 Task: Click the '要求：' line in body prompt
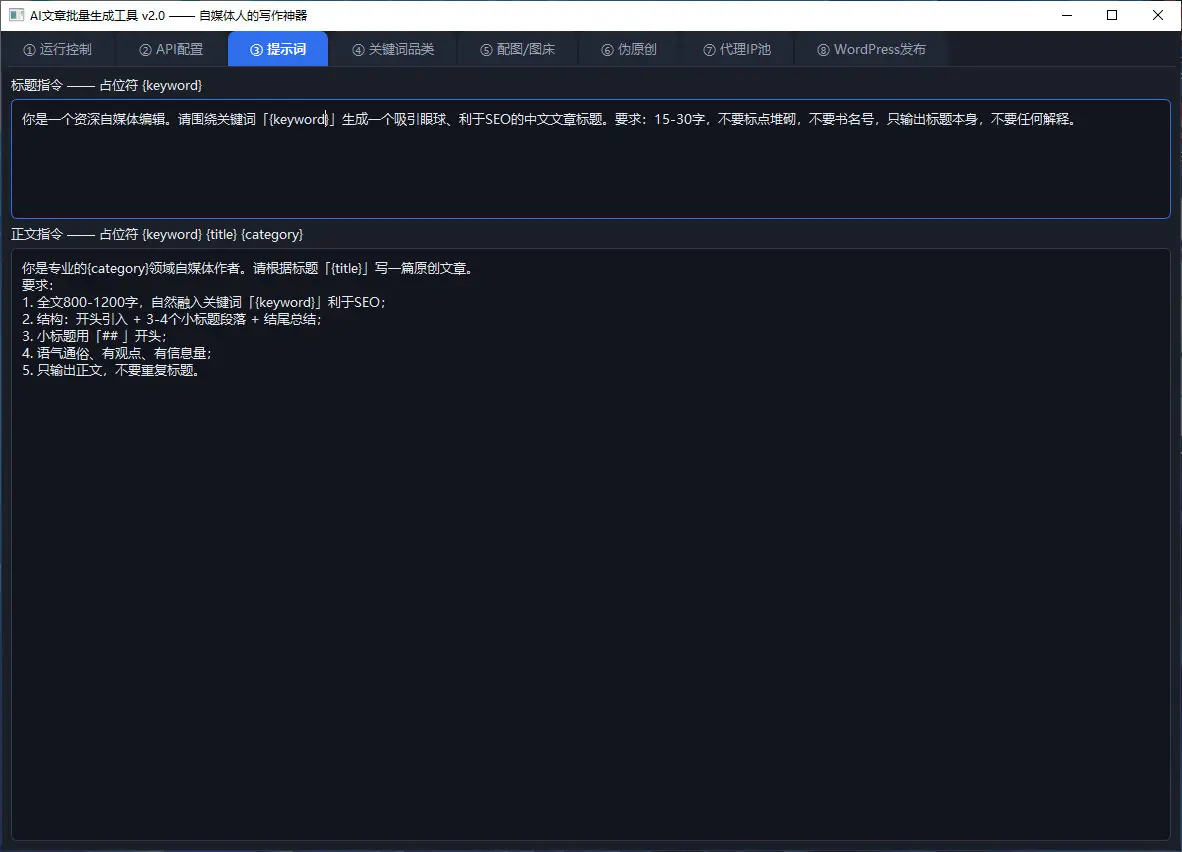click(x=38, y=285)
